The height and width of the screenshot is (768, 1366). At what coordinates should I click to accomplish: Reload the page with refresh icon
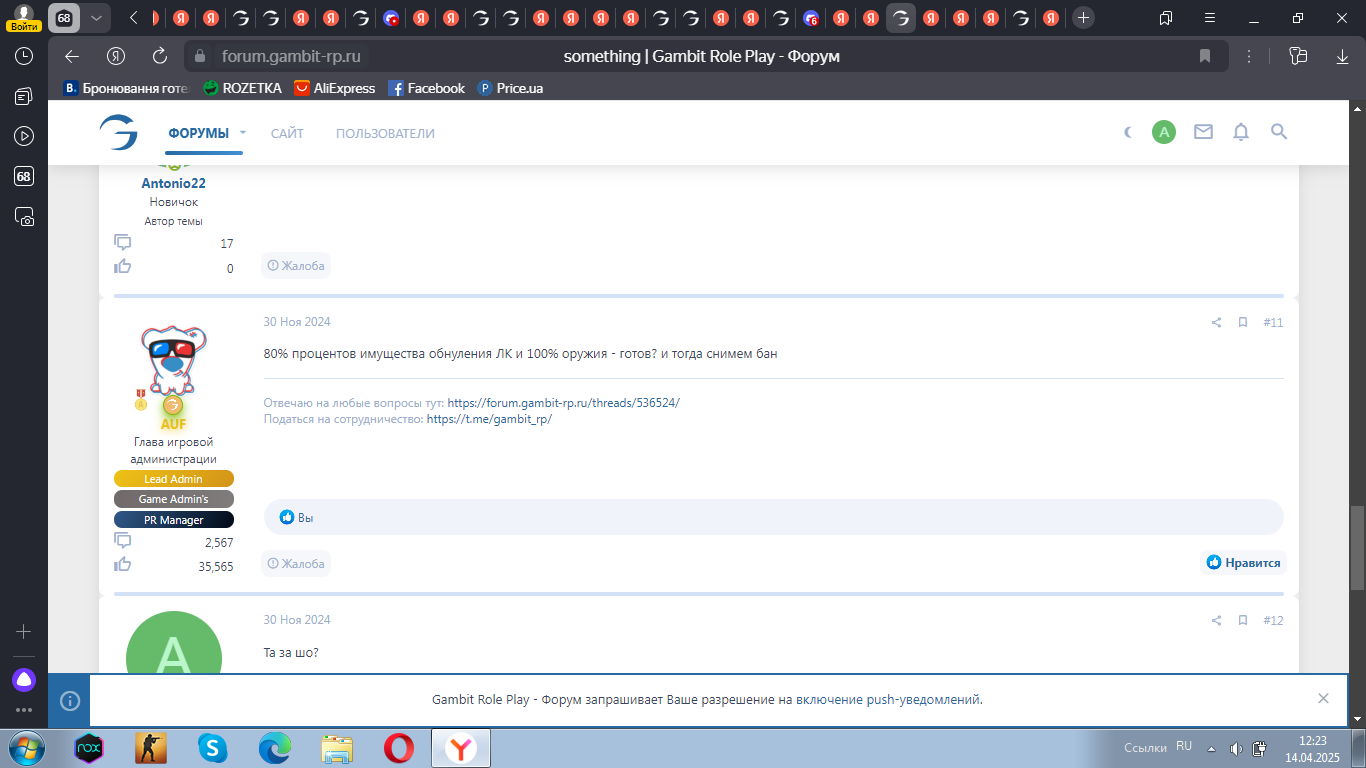pyautogui.click(x=160, y=56)
